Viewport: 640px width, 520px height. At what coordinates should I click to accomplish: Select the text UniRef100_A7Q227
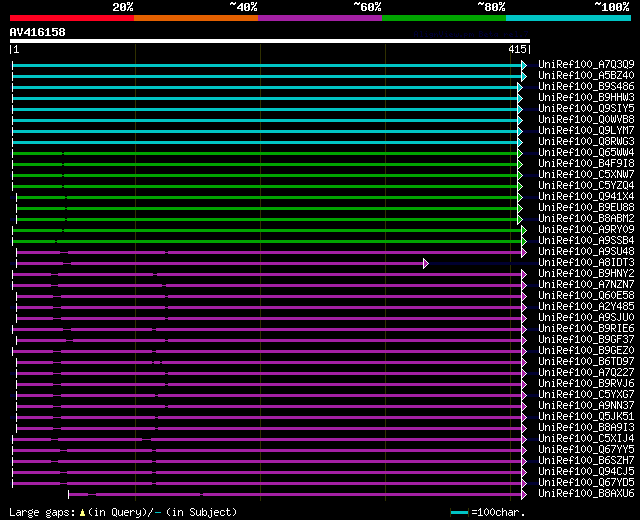coord(586,373)
